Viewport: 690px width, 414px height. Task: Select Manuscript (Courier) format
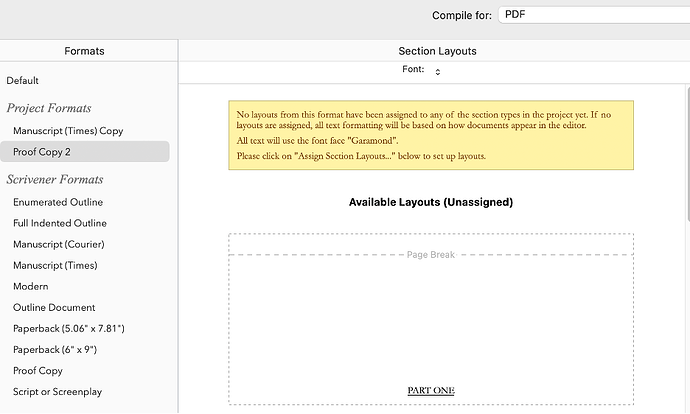click(59, 244)
